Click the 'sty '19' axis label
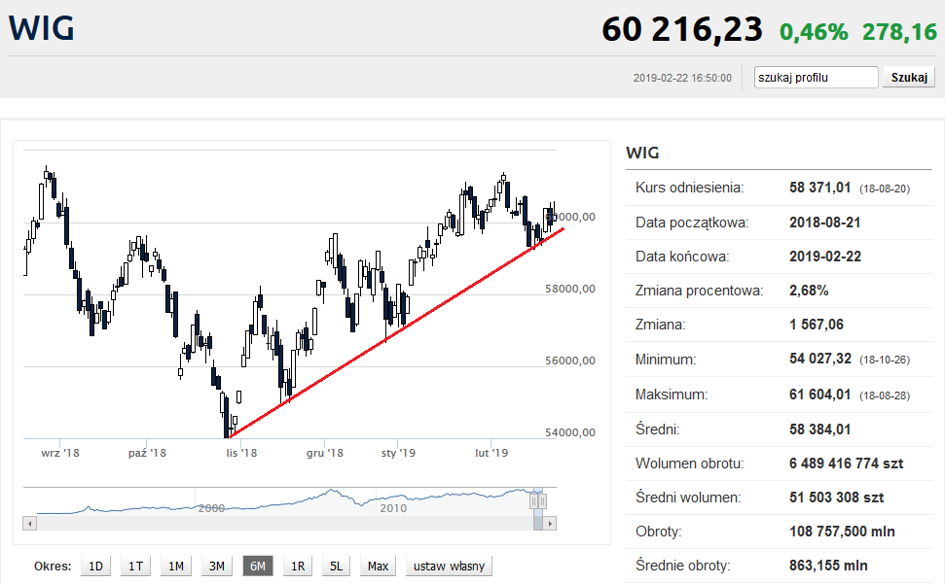945x584 pixels. (x=398, y=453)
